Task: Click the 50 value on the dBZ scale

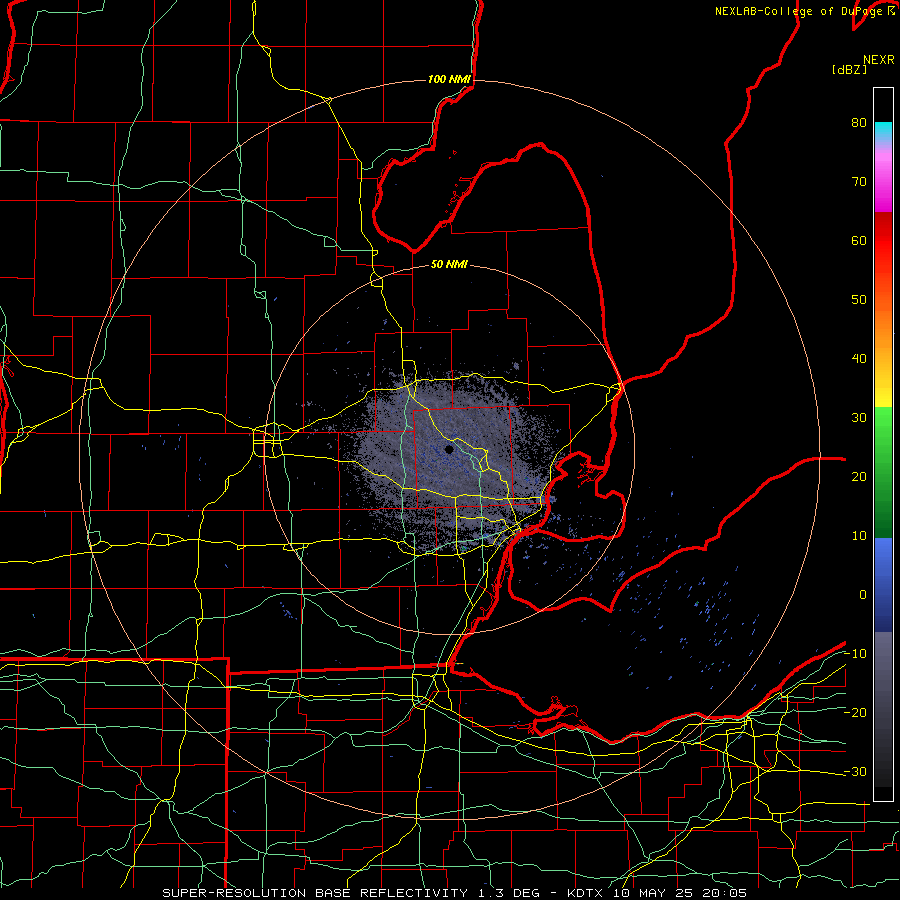Action: pos(859,300)
